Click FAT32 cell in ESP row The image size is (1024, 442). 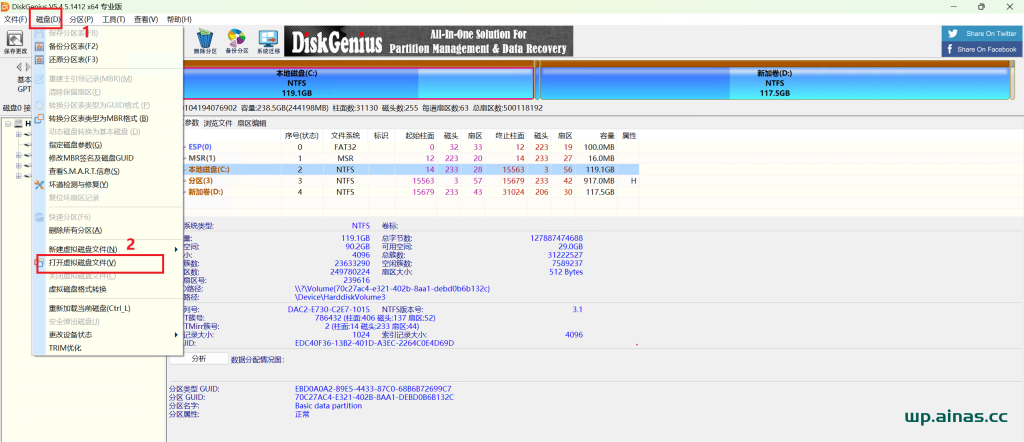(x=345, y=147)
